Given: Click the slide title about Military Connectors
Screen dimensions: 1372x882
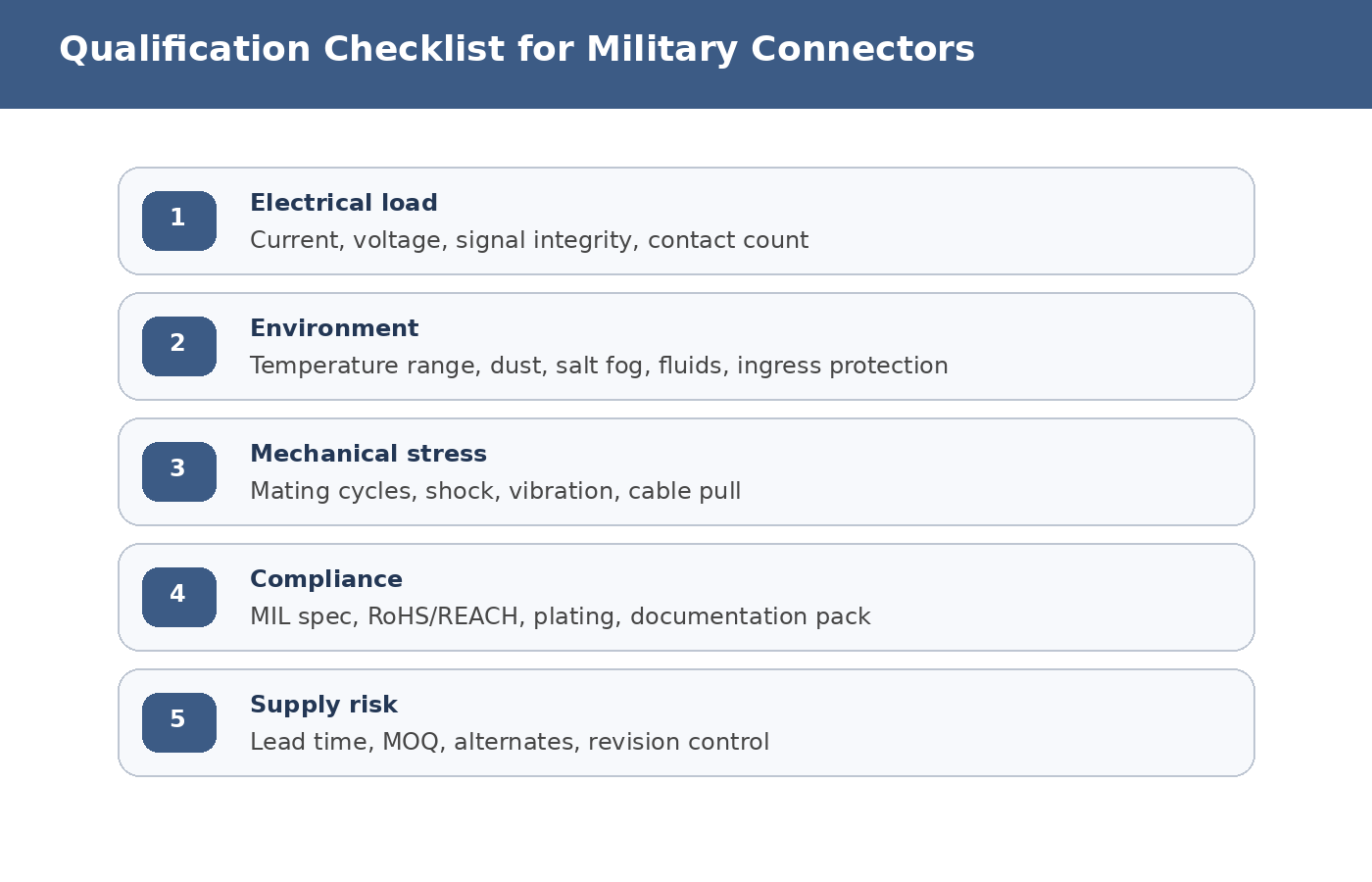Looking at the screenshot, I should 516,50.
